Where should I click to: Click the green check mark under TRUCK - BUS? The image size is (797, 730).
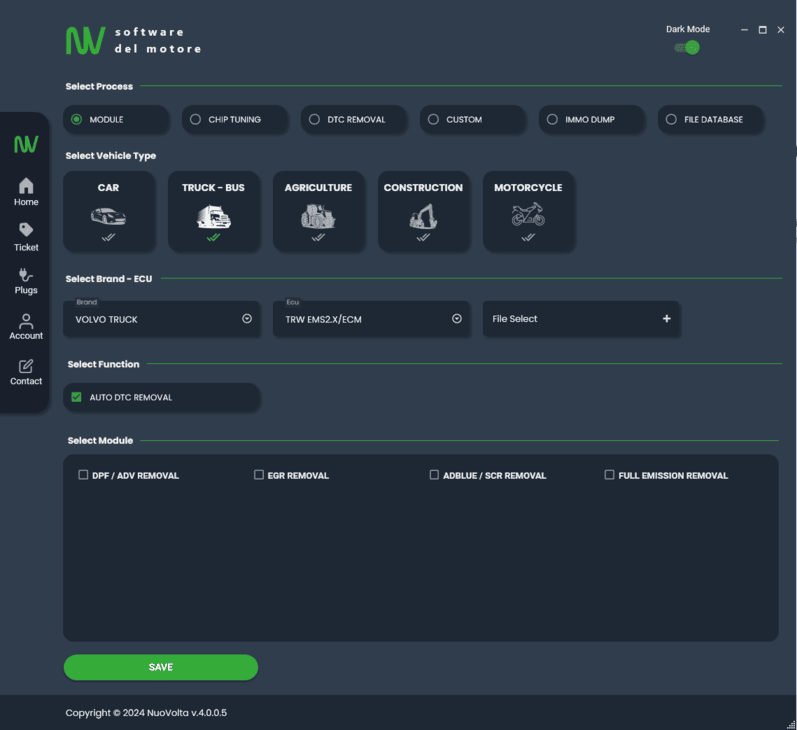click(213, 237)
